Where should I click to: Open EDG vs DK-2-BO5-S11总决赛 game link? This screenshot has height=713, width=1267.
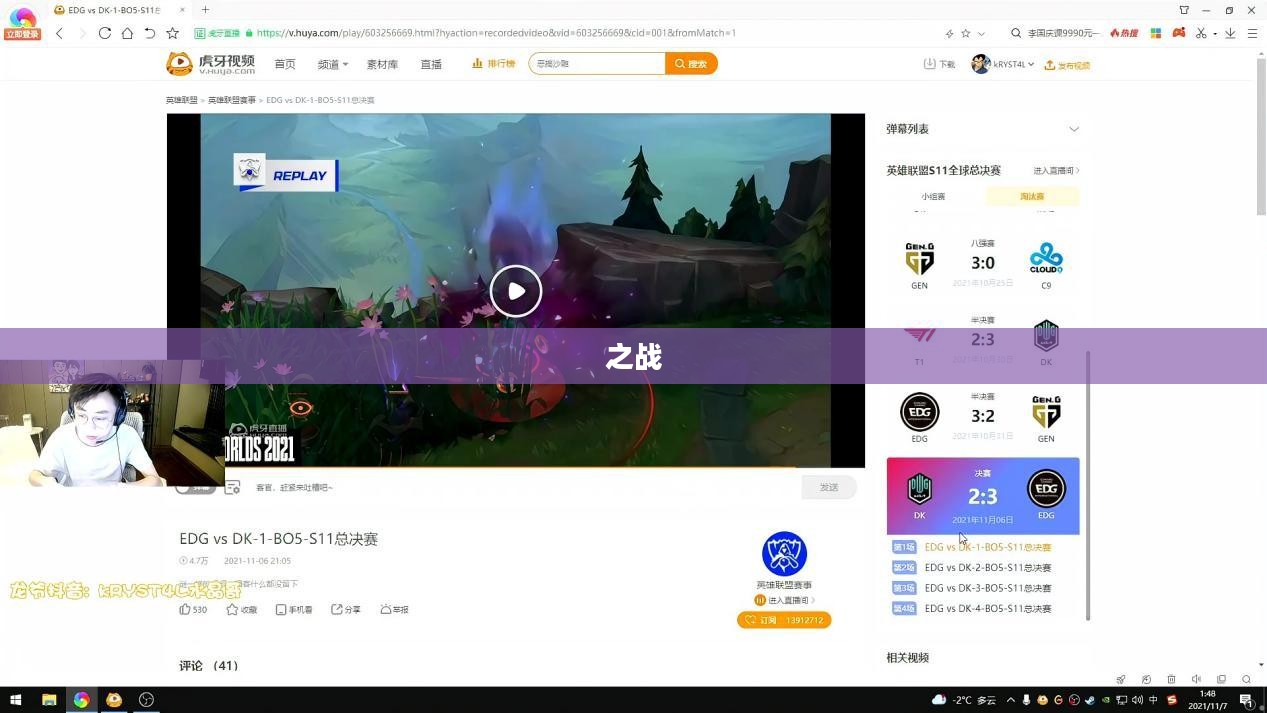pos(988,568)
